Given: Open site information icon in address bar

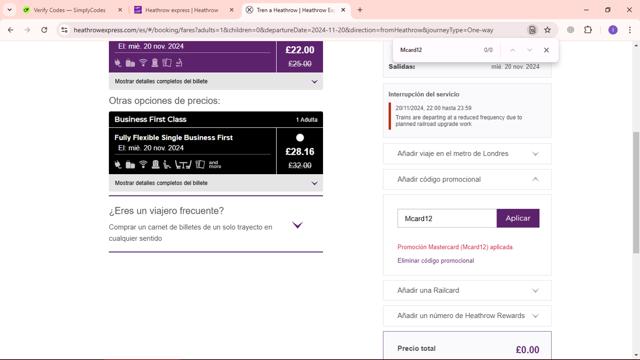Looking at the screenshot, I should pyautogui.click(x=64, y=30).
